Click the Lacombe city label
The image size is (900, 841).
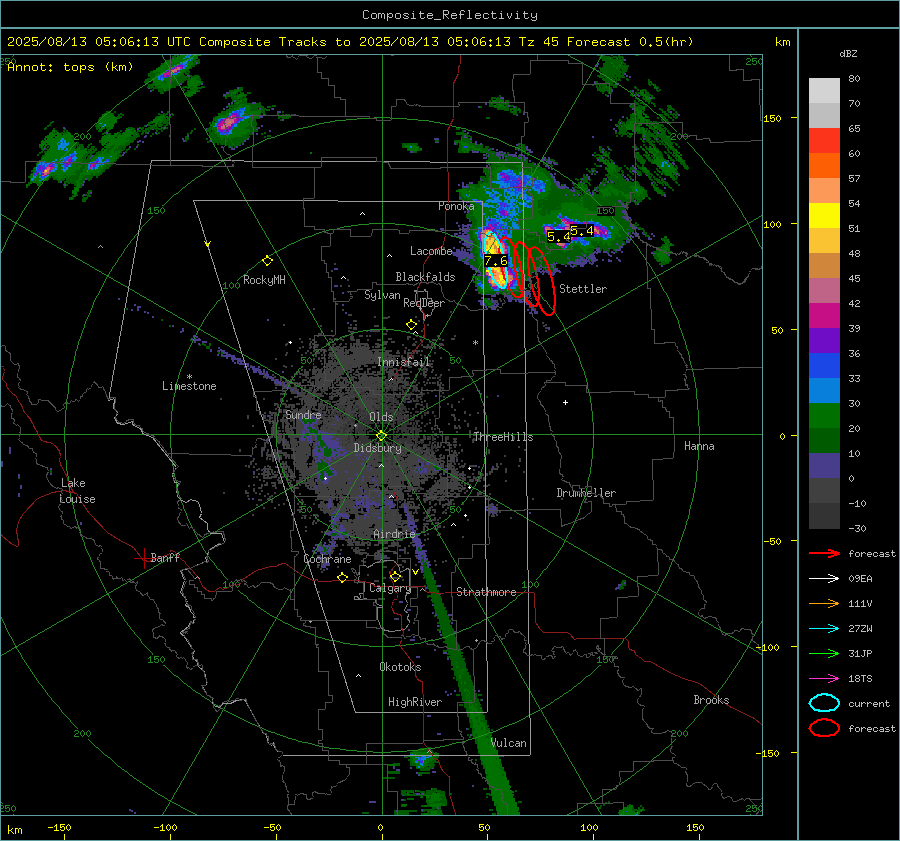(431, 251)
